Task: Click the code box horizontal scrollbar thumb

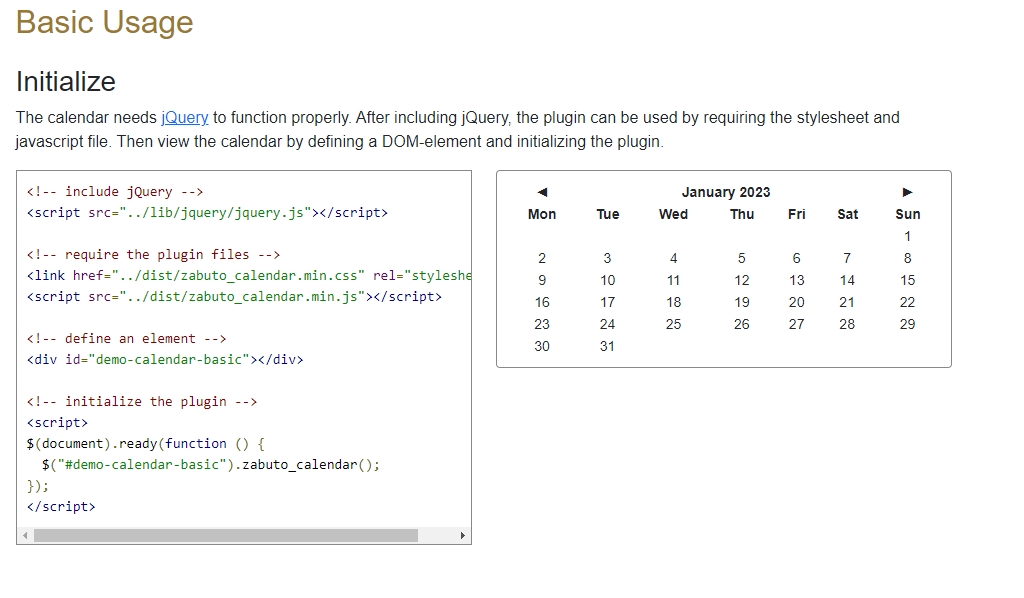Action: coord(226,535)
